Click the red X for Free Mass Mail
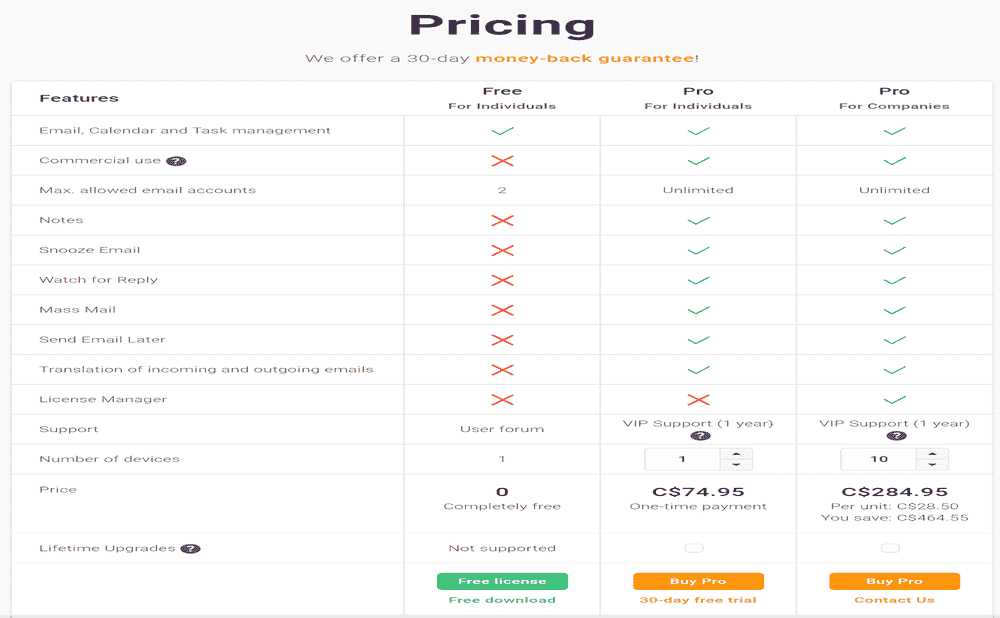The image size is (1000, 618). coord(502,310)
